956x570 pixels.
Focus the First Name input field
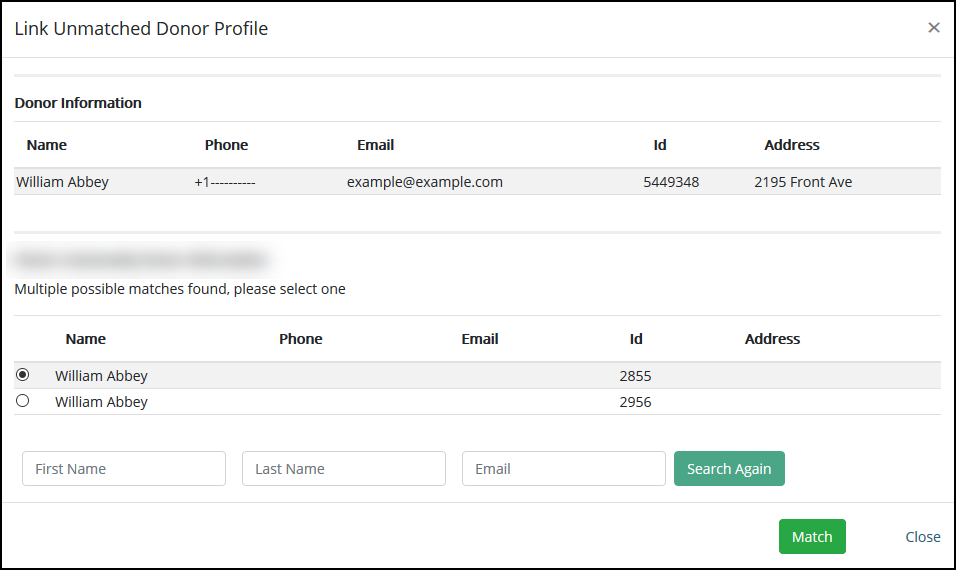point(124,469)
